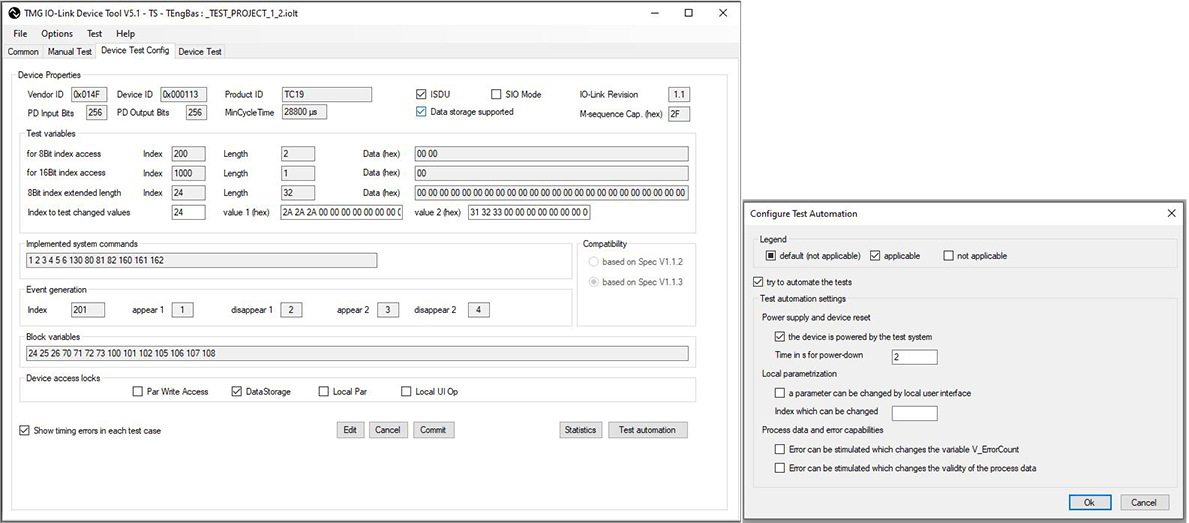Toggle Data storage supported checkbox
The image size is (1189, 523).
tap(421, 111)
